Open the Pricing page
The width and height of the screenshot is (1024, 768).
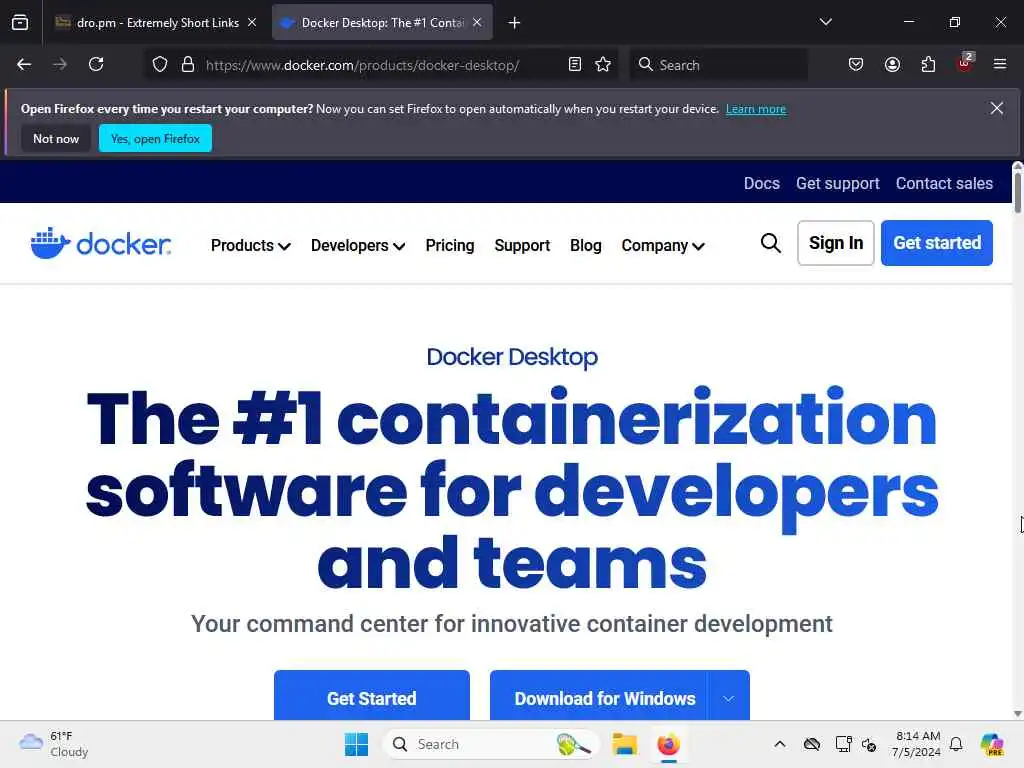(449, 246)
